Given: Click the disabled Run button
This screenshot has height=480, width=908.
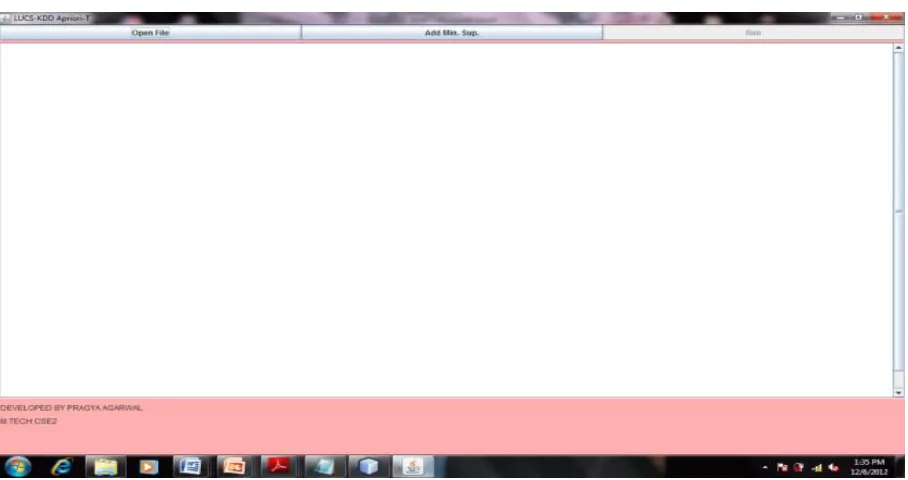Looking at the screenshot, I should (x=753, y=33).
